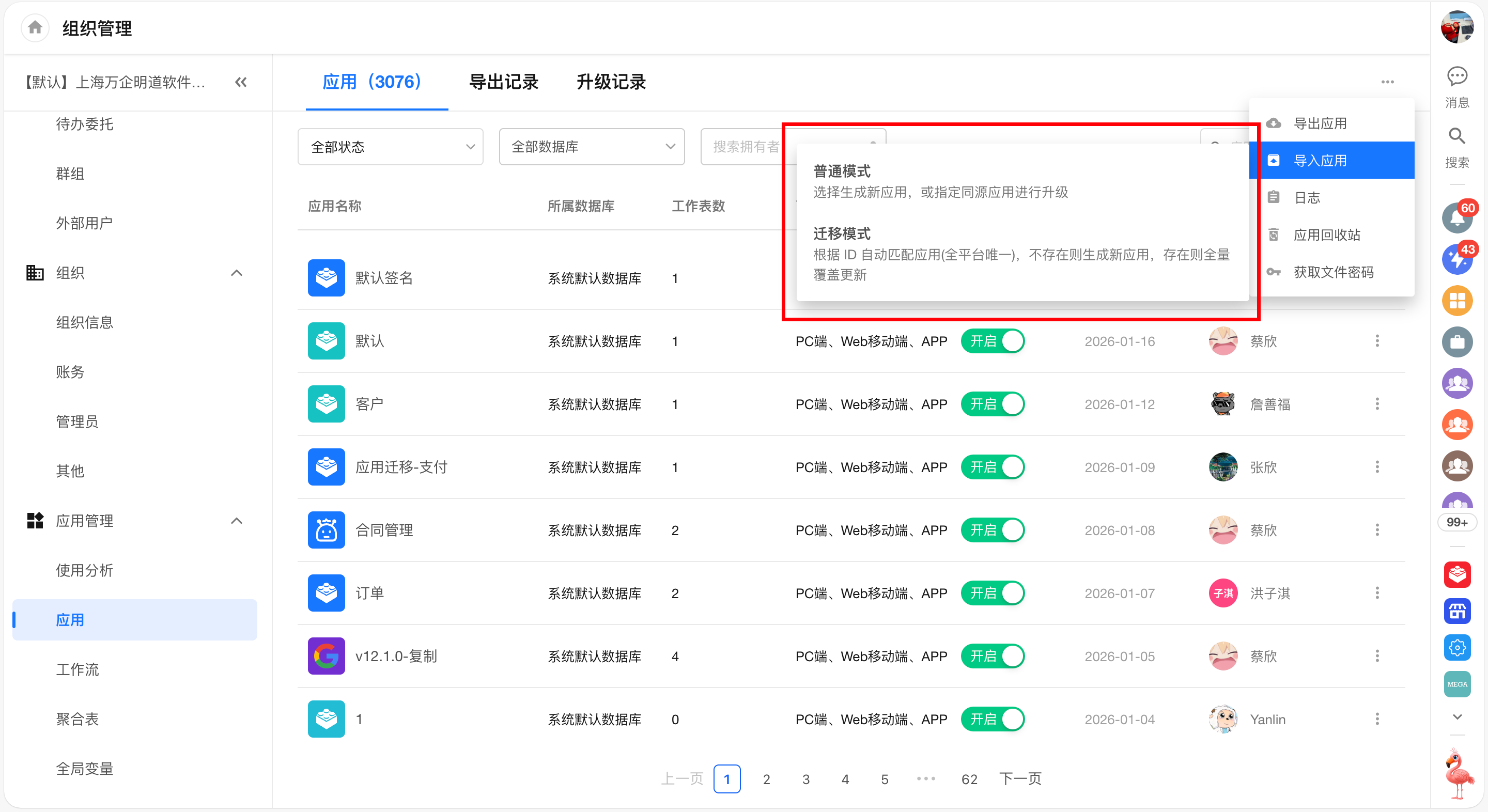Open the messages chat icon
Screen dimensions: 1488x812
[1456, 75]
